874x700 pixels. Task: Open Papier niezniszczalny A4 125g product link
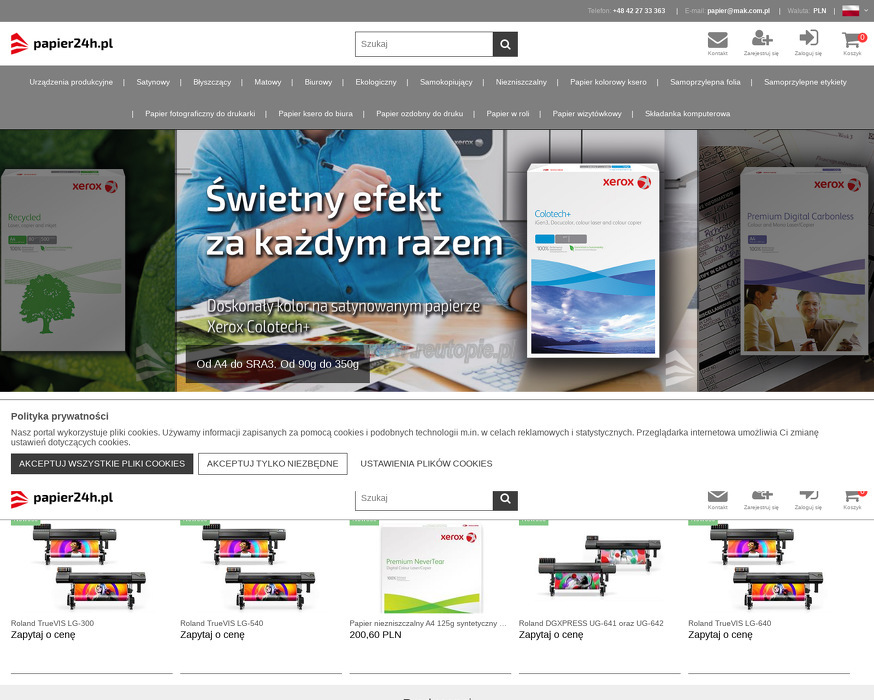pyautogui.click(x=428, y=623)
